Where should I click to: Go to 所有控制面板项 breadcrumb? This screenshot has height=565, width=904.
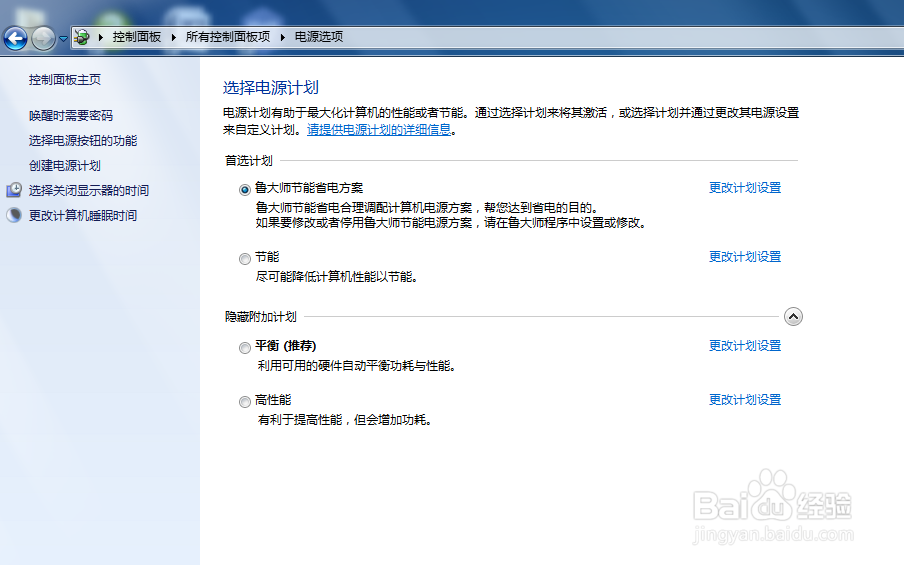click(228, 37)
